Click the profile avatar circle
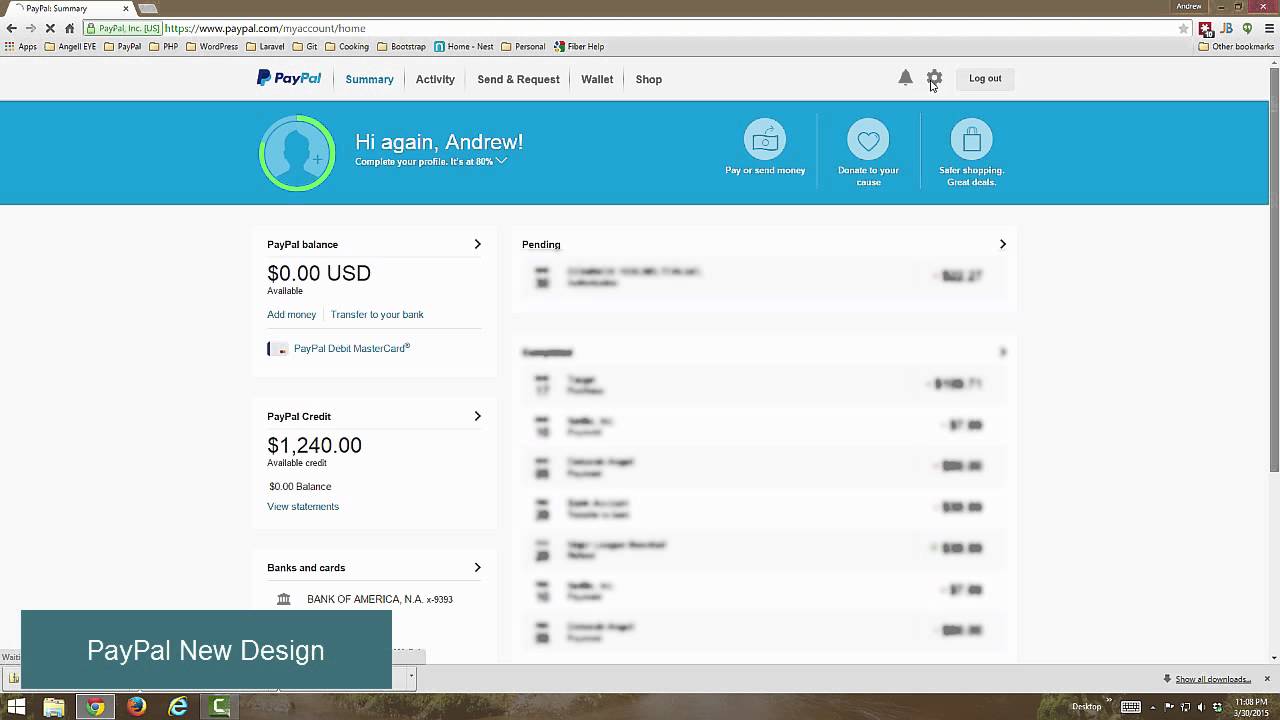Screen dimensions: 1280x720 pos(297,153)
